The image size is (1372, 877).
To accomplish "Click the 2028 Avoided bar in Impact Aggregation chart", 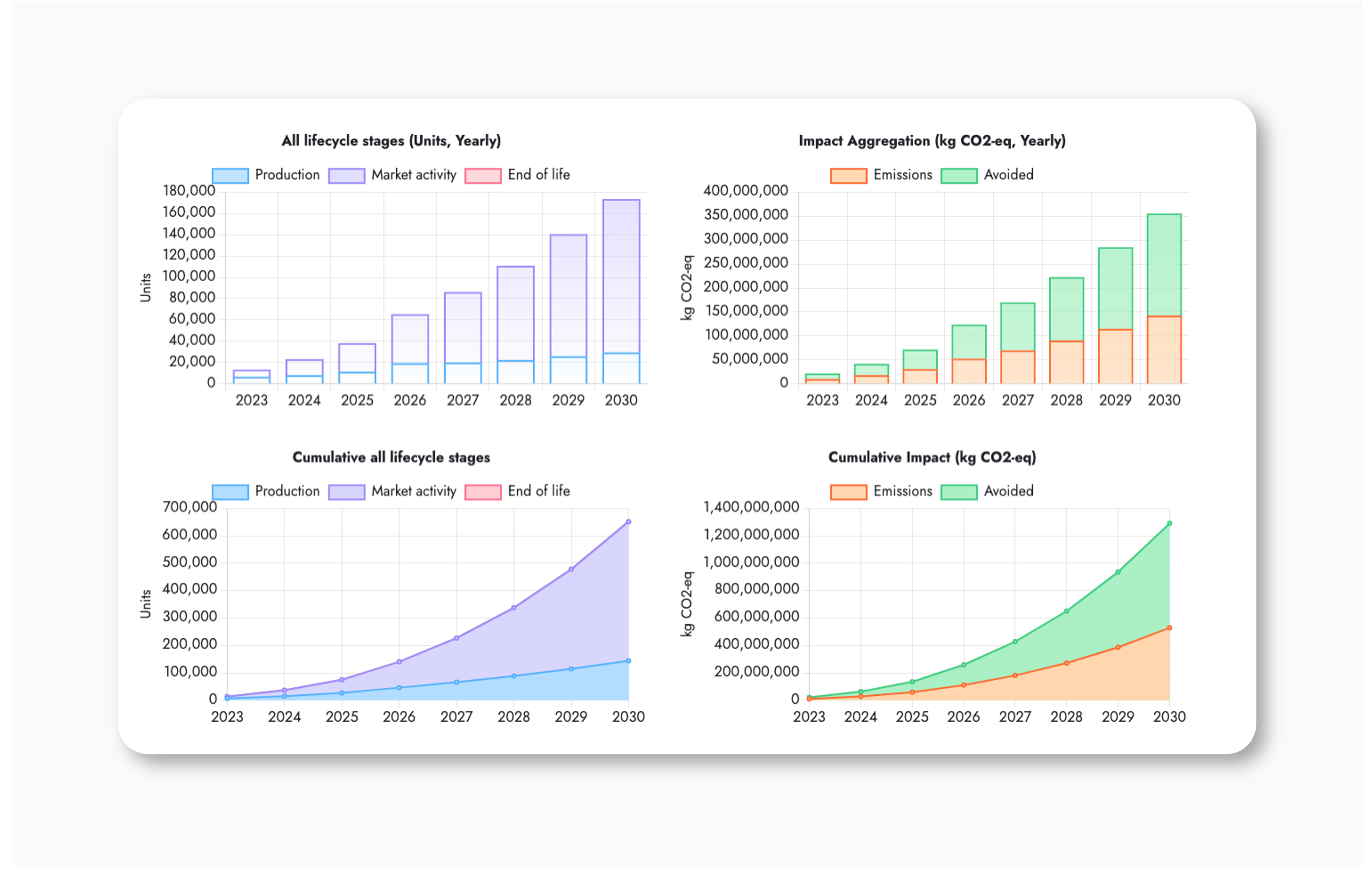I will pos(1067,309).
